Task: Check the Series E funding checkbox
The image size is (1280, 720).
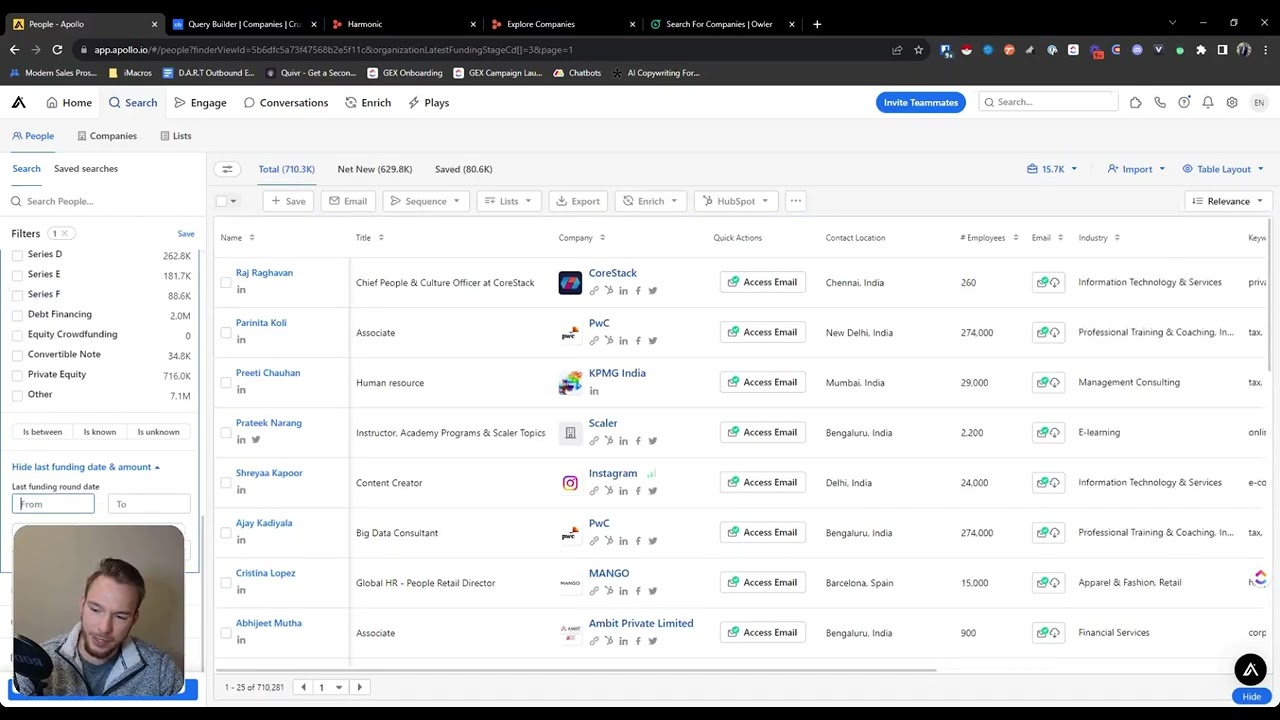Action: [17, 274]
